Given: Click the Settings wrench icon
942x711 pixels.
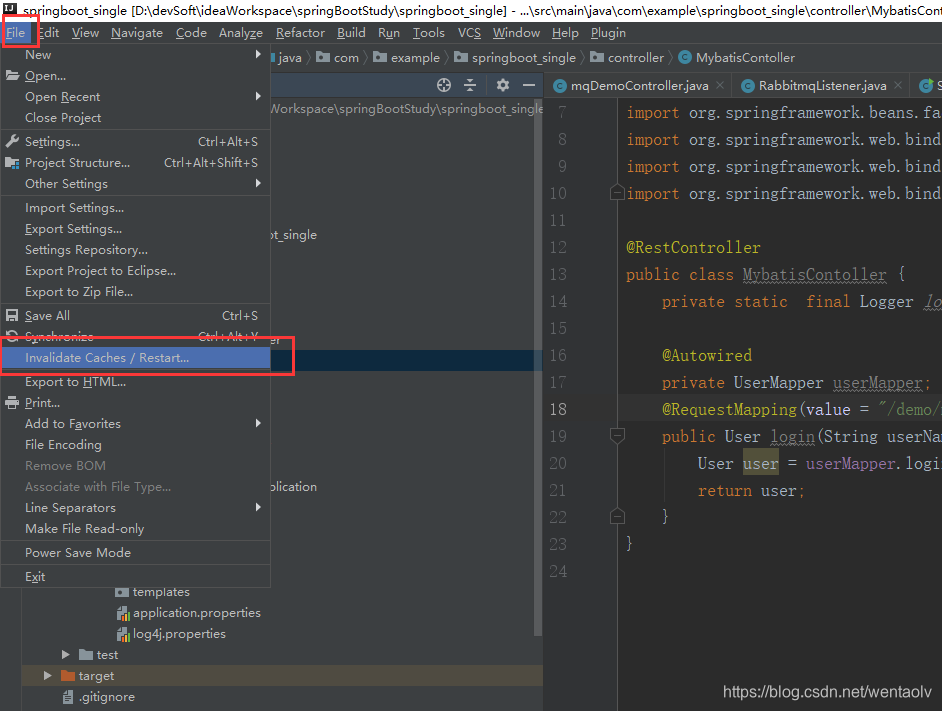Looking at the screenshot, I should 12,142.
